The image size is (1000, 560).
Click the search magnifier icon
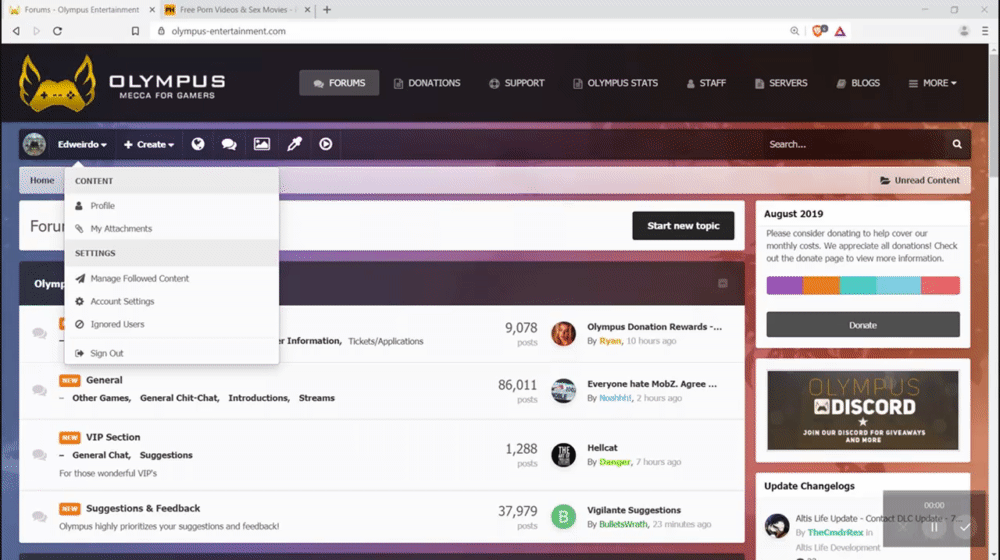(x=957, y=144)
